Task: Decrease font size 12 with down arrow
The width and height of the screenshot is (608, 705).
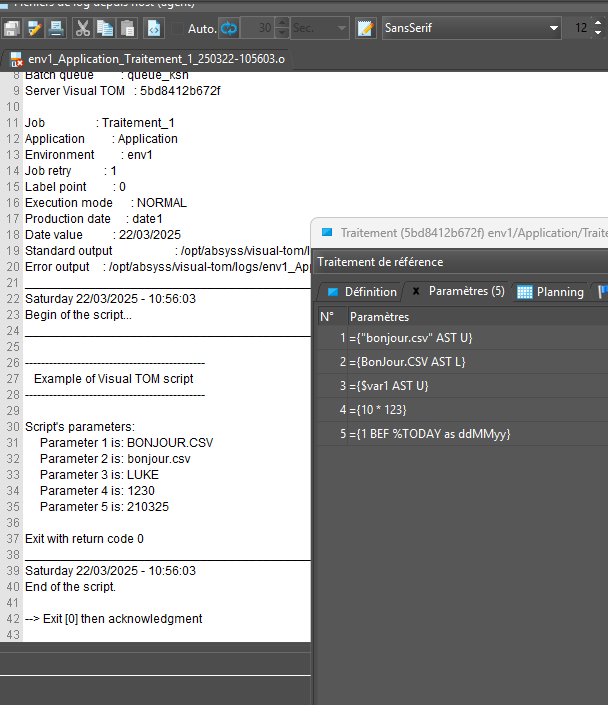Action: tap(598, 33)
